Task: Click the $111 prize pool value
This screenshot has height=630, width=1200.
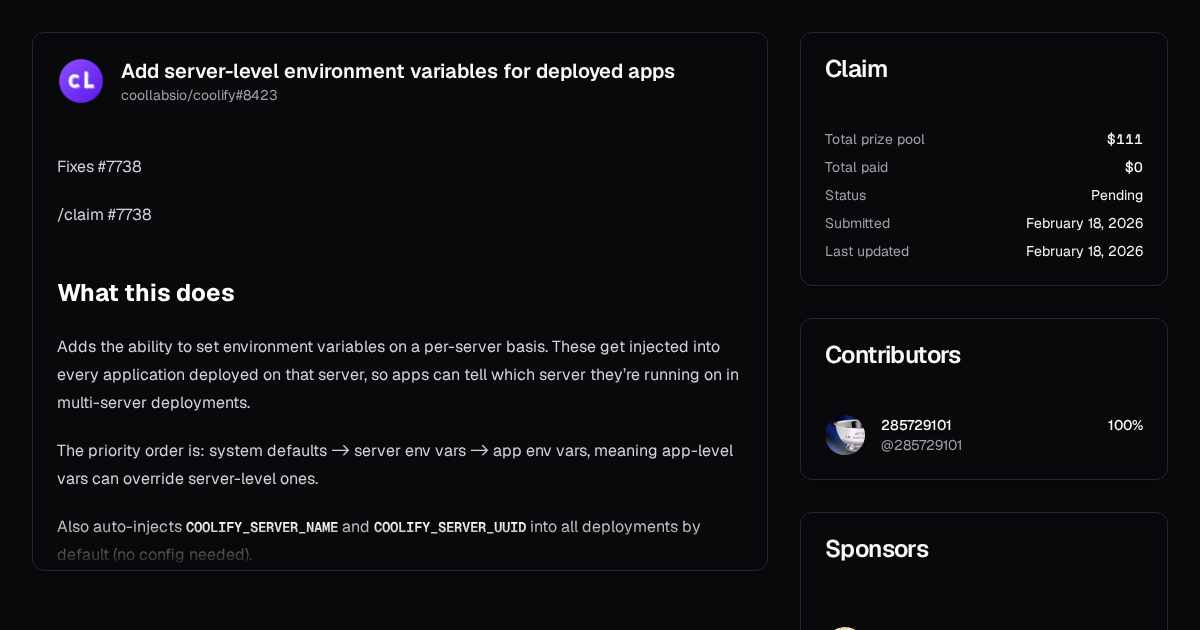Action: [x=1125, y=139]
